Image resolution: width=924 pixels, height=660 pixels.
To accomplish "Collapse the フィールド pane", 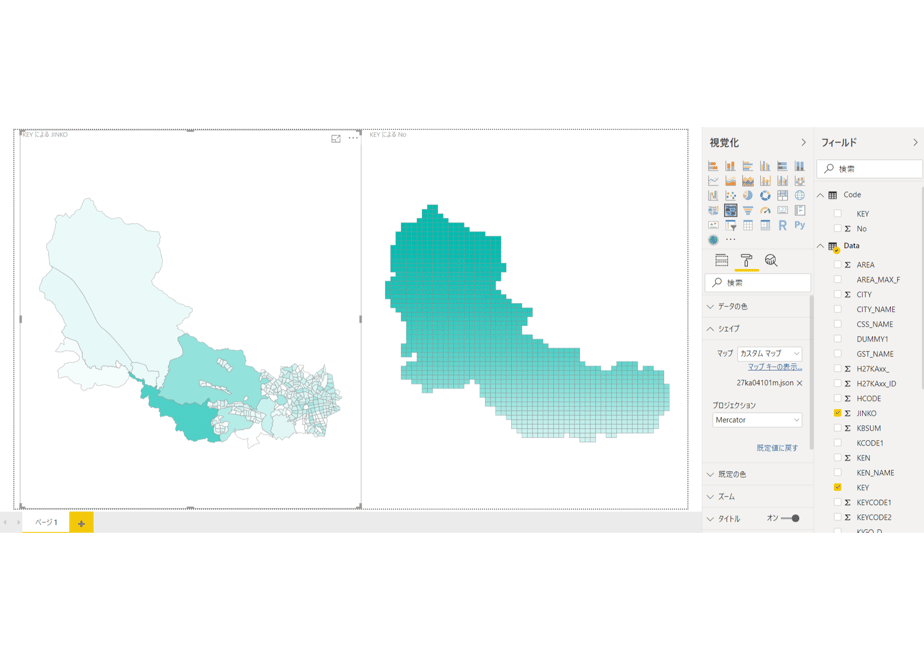I will tap(915, 143).
